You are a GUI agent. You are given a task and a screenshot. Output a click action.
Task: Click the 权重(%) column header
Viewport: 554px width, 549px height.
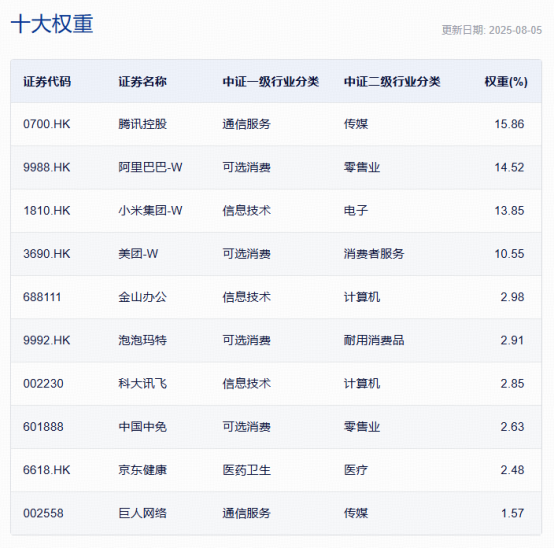506,82
